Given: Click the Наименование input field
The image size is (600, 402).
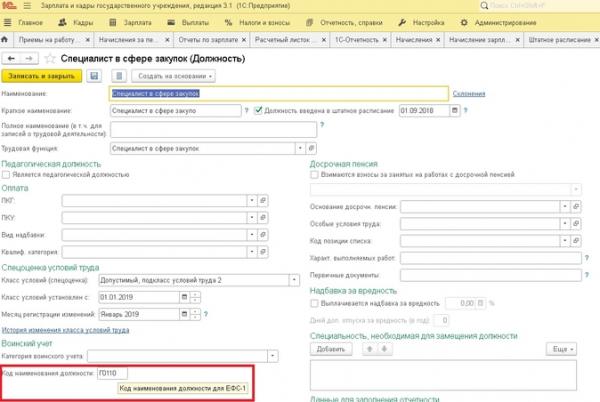Looking at the screenshot, I should [279, 93].
